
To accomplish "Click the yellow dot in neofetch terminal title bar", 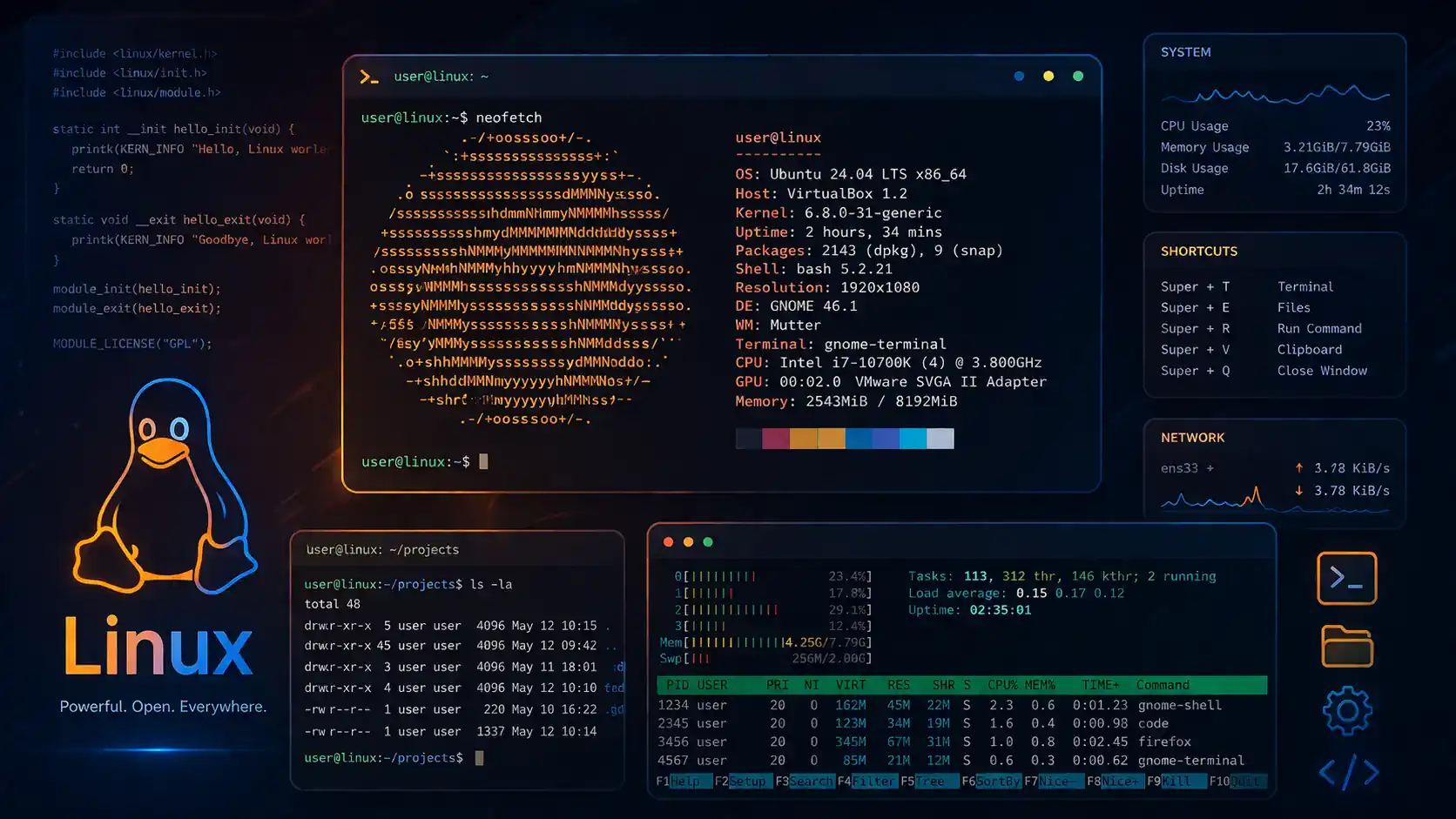I will (1048, 77).
